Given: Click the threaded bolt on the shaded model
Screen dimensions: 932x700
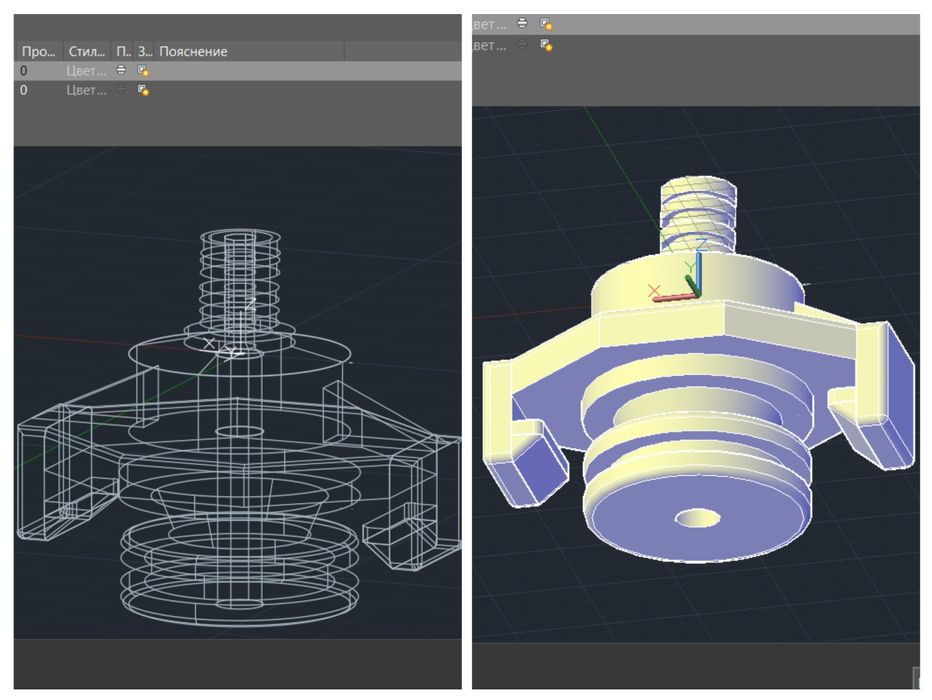Looking at the screenshot, I should tap(698, 215).
